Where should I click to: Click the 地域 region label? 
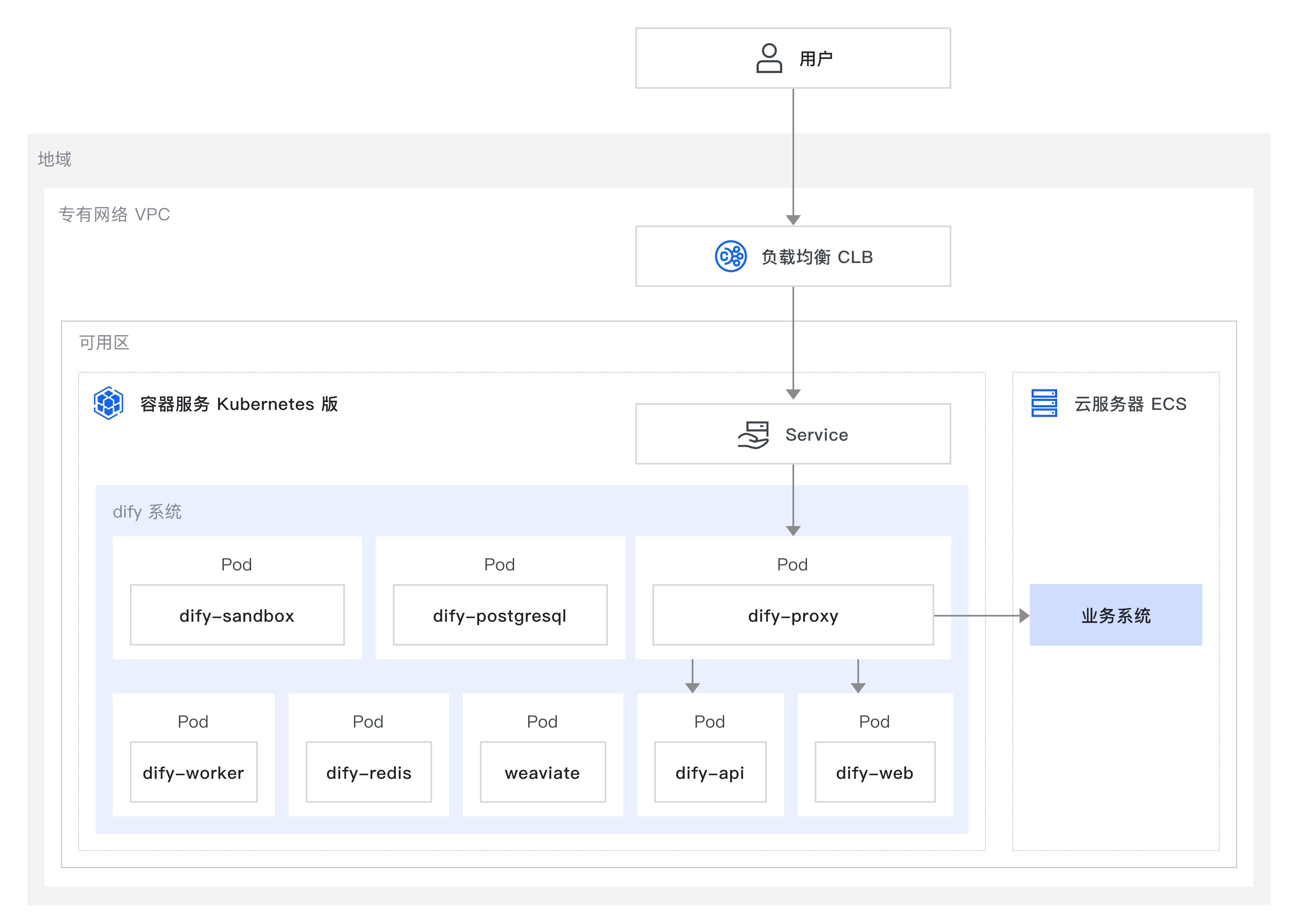[x=55, y=159]
